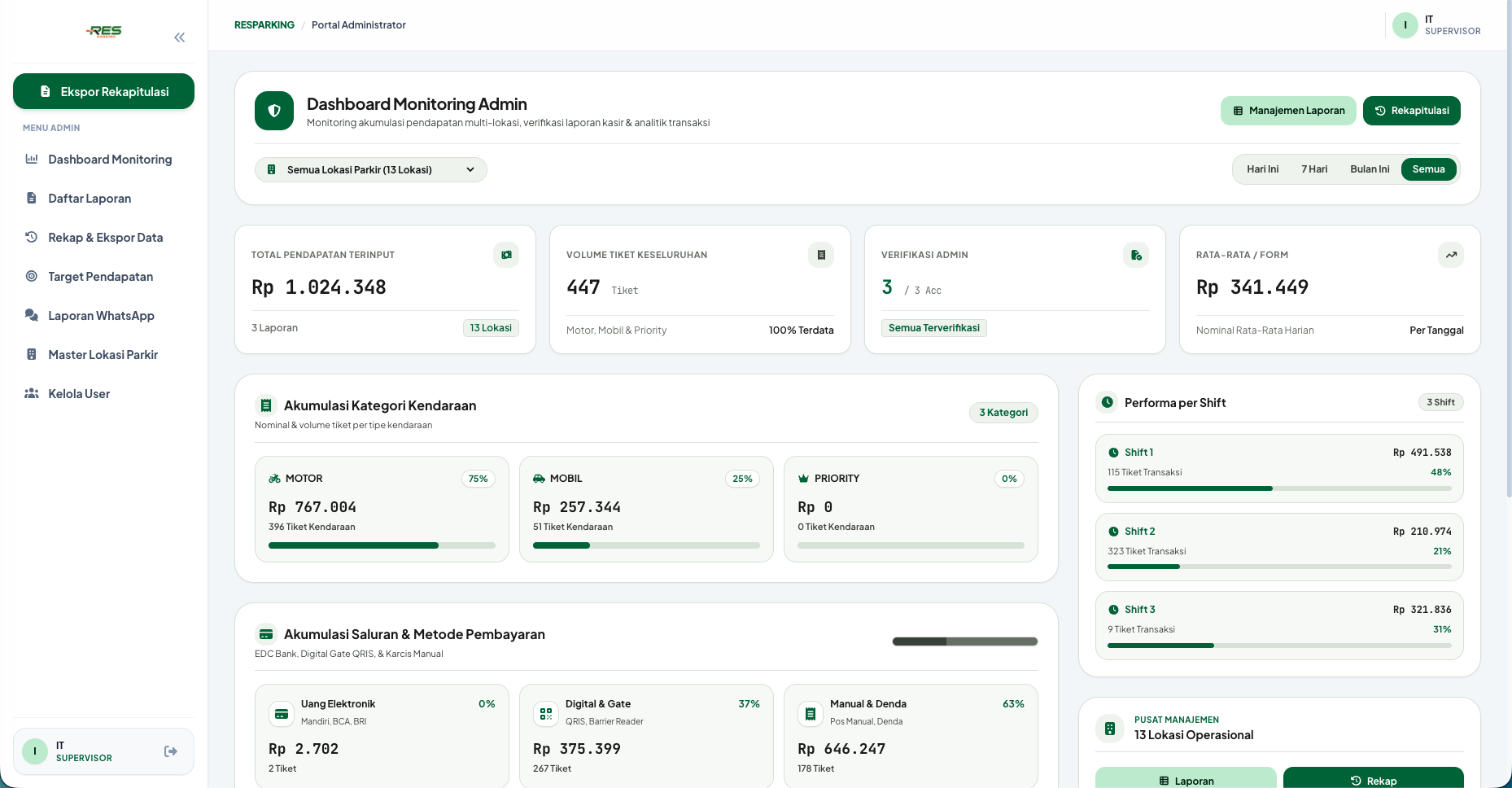Click the trend arrow icon on Rata-Rata card
The image size is (1512, 788).
coord(1451,255)
